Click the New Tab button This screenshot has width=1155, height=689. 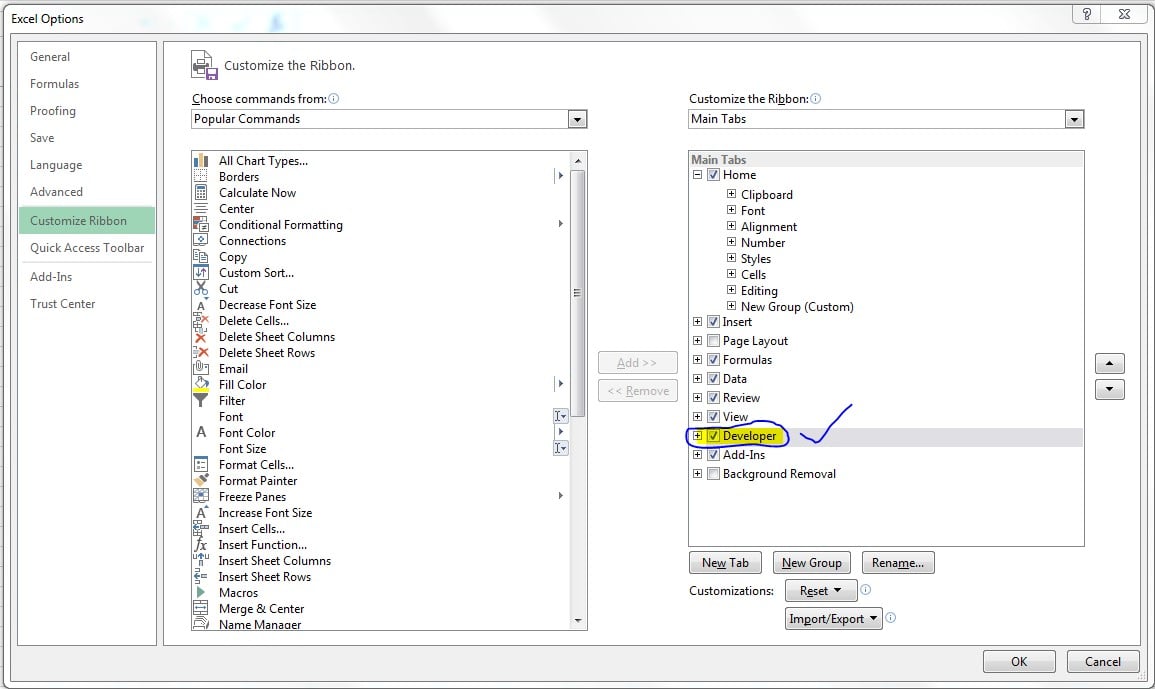click(x=726, y=563)
